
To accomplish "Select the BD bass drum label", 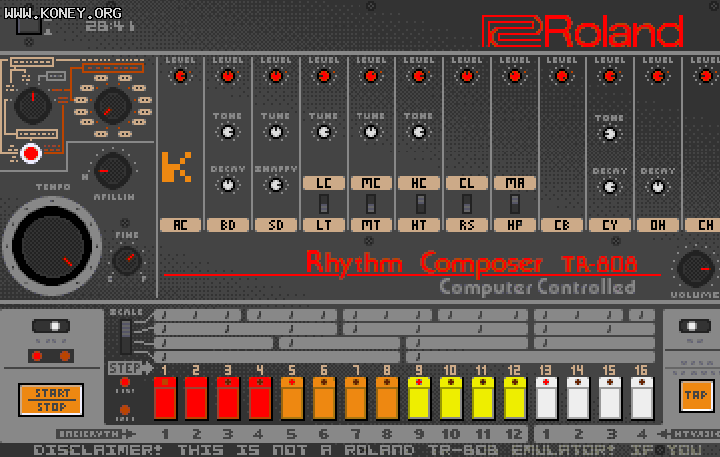I will [228, 225].
